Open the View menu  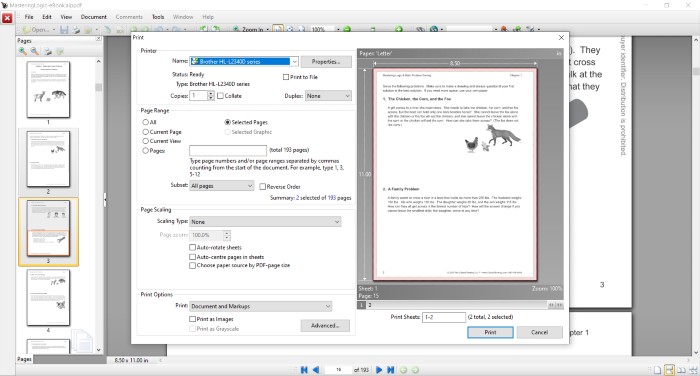[x=66, y=17]
